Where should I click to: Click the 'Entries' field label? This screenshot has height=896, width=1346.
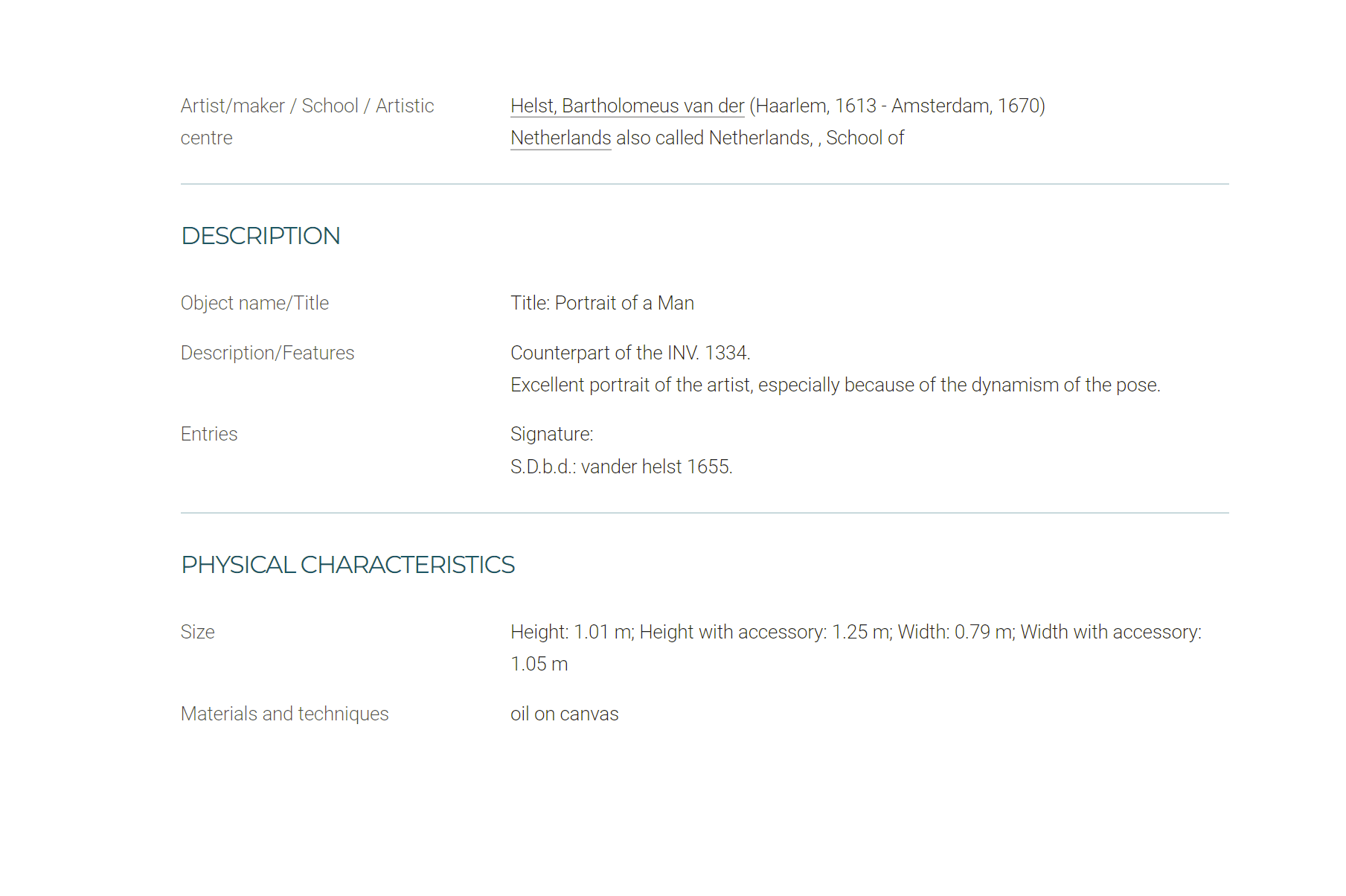(x=209, y=434)
